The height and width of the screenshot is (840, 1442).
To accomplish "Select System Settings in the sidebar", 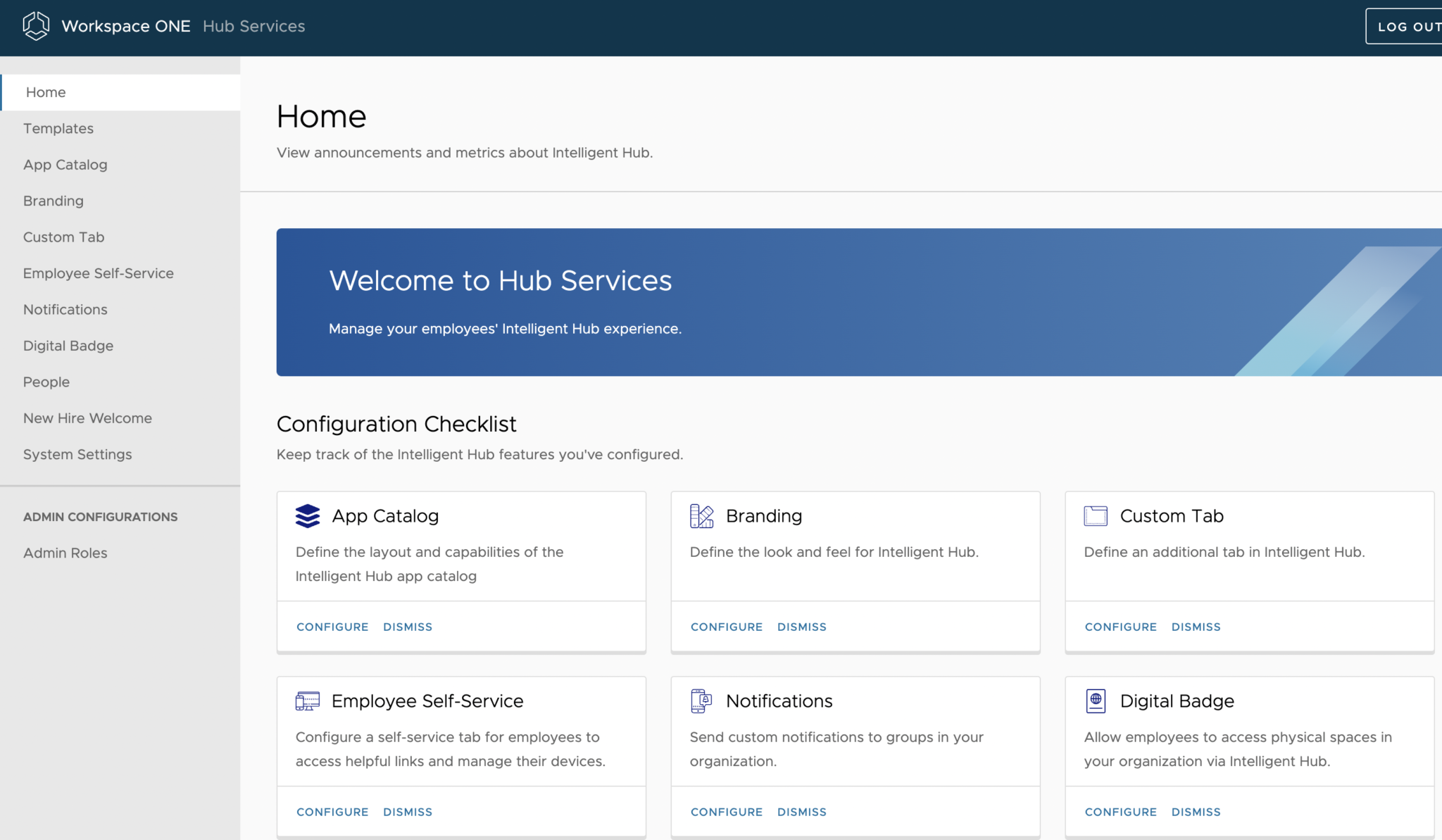I will 78,454.
